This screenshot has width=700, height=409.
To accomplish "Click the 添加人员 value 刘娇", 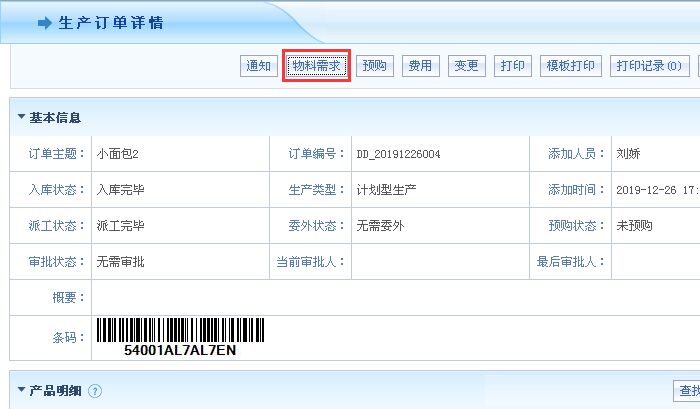I will pyautogui.click(x=628, y=154).
